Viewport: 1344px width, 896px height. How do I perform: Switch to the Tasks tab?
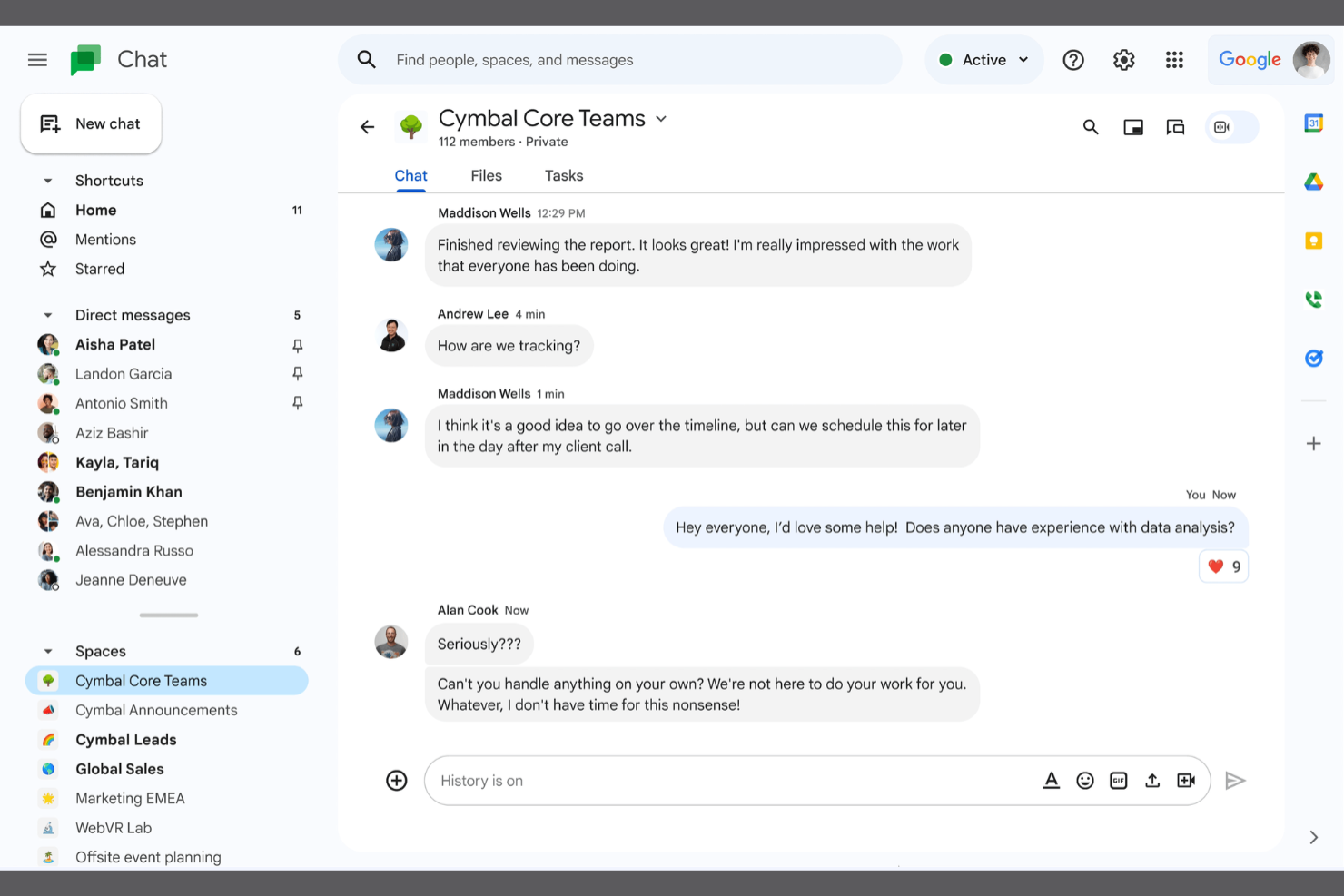click(x=563, y=175)
